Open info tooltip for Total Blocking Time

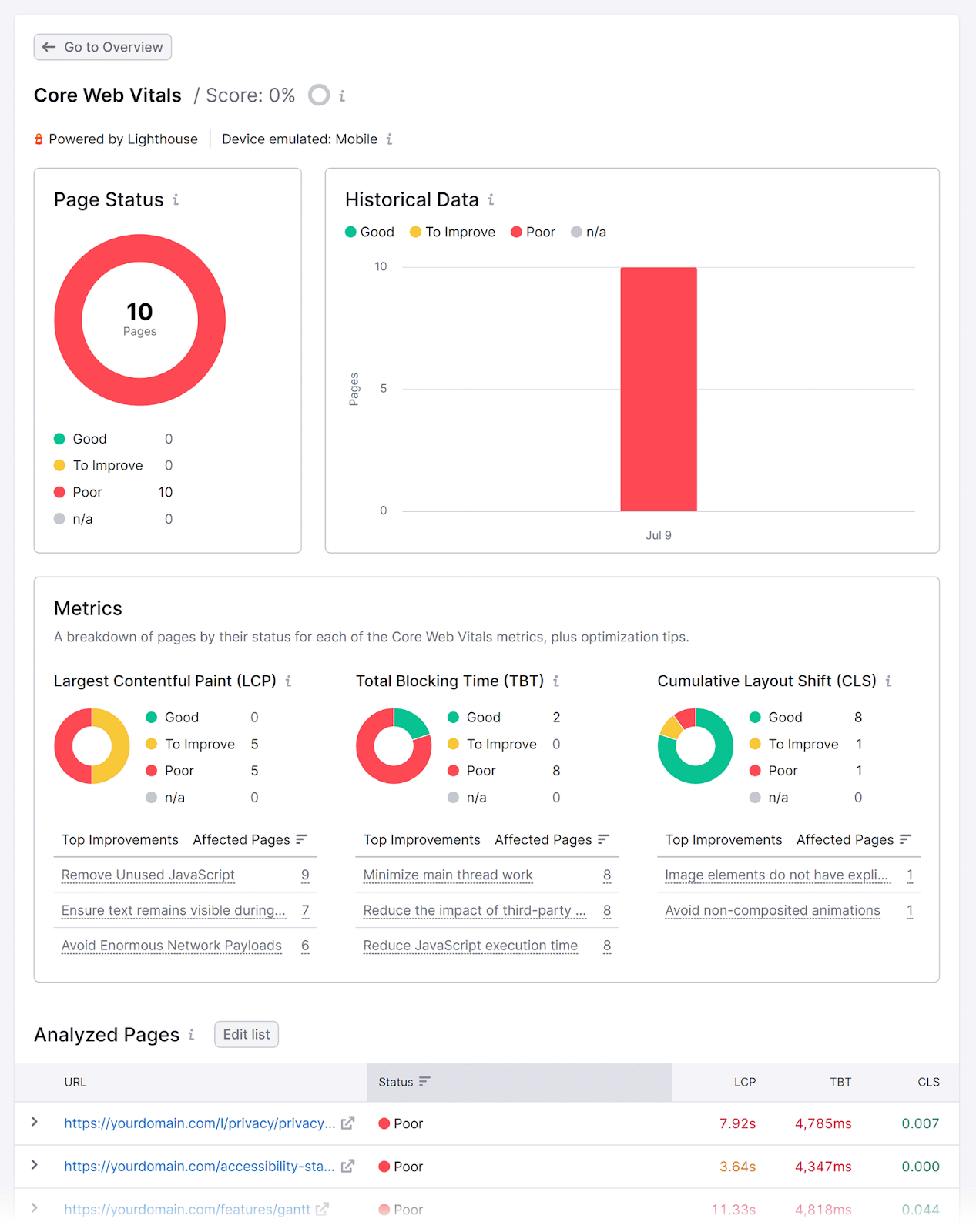click(555, 681)
